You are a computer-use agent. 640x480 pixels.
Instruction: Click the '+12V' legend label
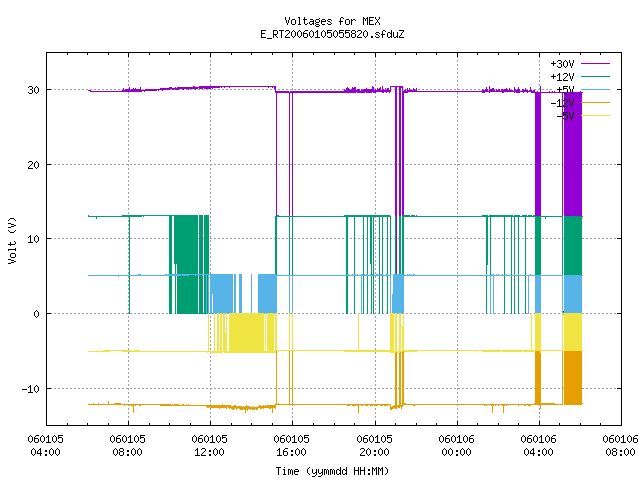[562, 77]
